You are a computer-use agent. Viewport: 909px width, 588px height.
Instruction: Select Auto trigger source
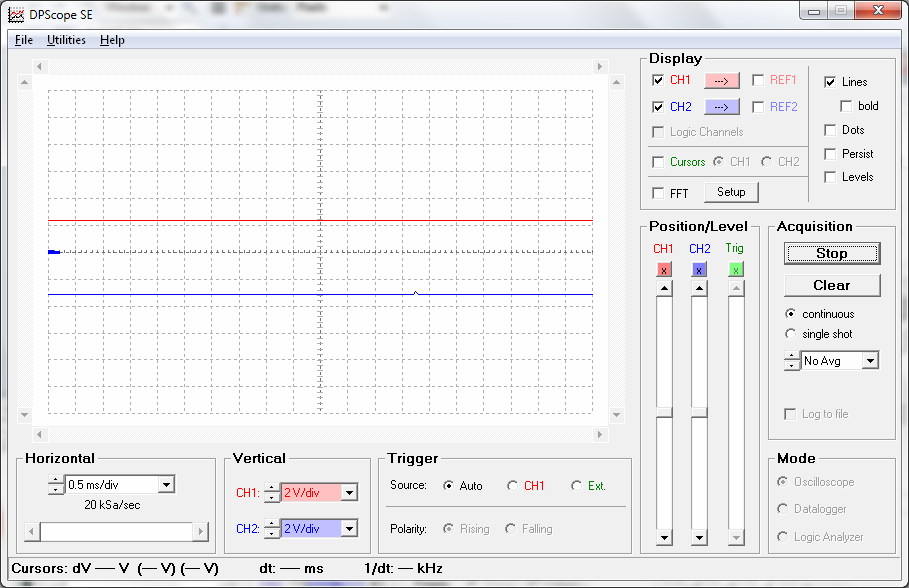click(x=448, y=486)
